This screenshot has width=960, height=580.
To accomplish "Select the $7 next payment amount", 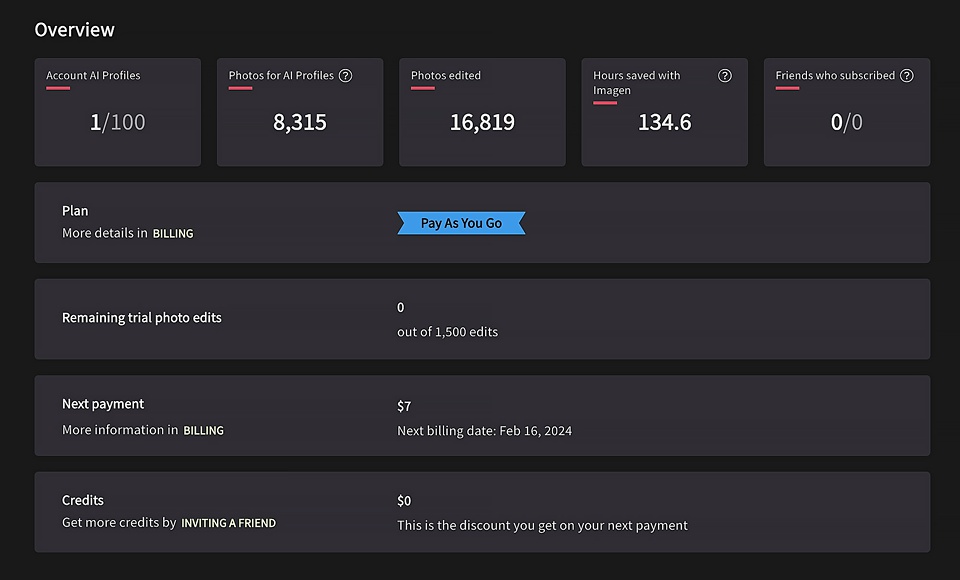I will click(404, 406).
